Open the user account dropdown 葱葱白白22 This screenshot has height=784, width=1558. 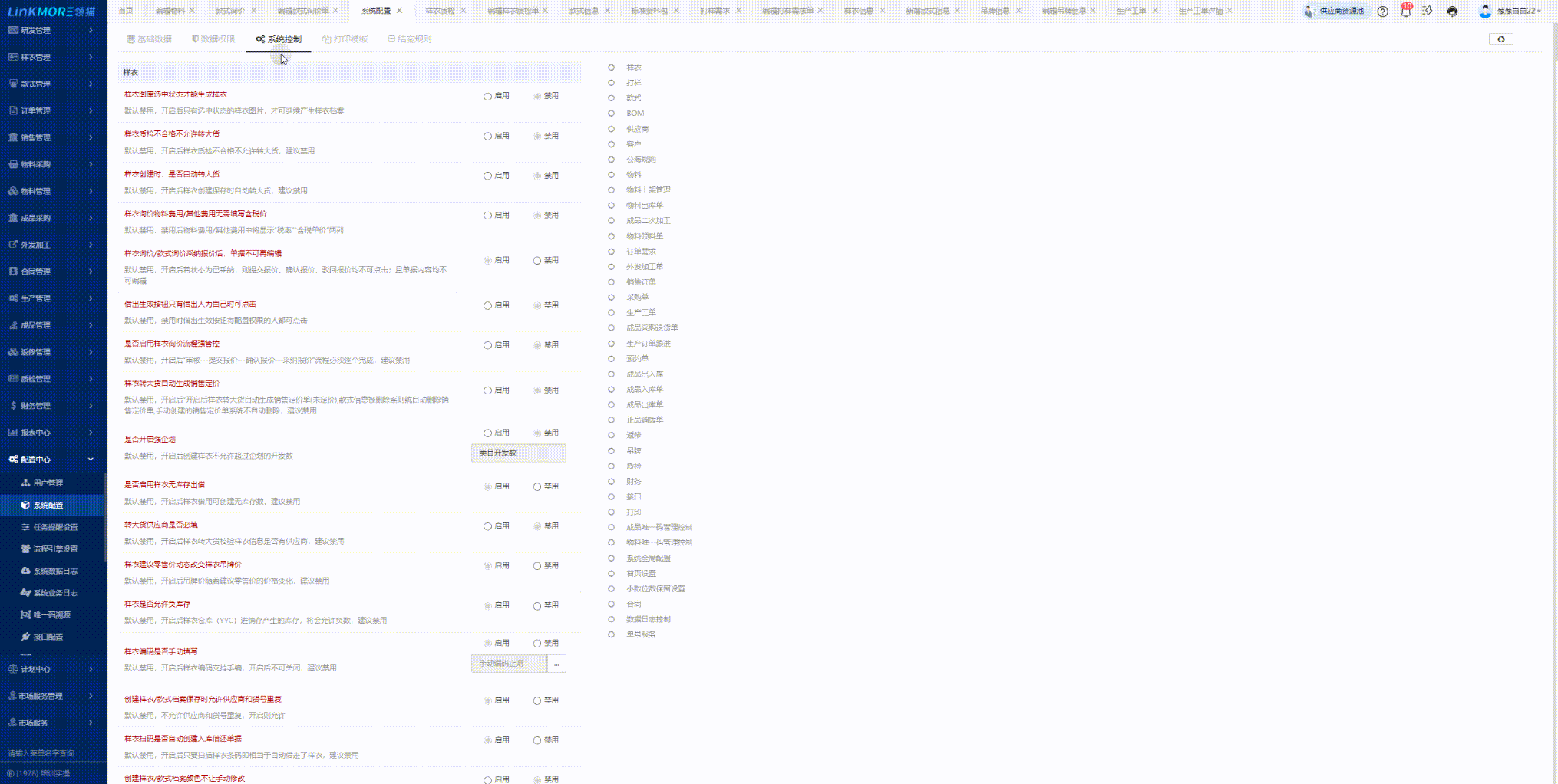click(x=1517, y=12)
